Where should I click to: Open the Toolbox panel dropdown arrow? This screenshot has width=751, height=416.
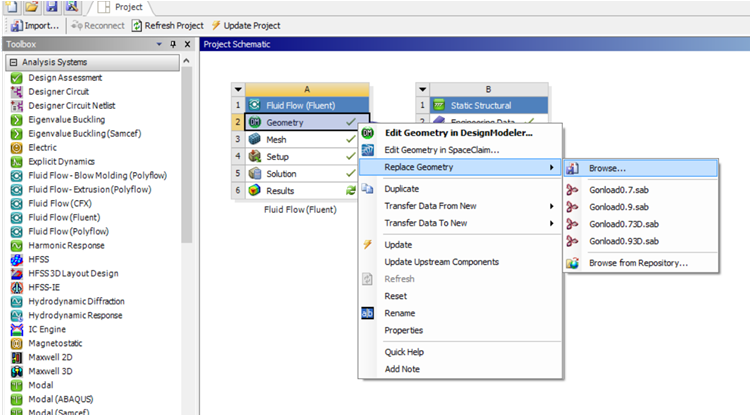pos(159,44)
